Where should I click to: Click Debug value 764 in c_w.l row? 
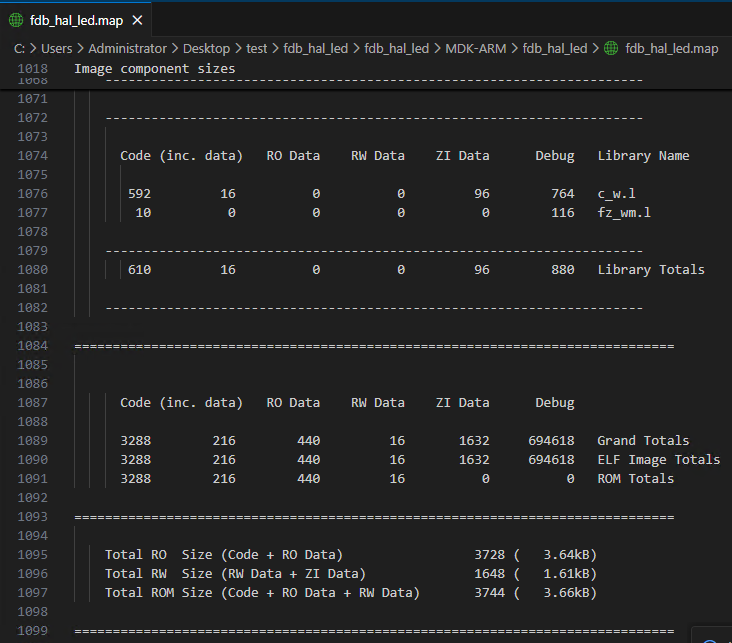[x=563, y=193]
